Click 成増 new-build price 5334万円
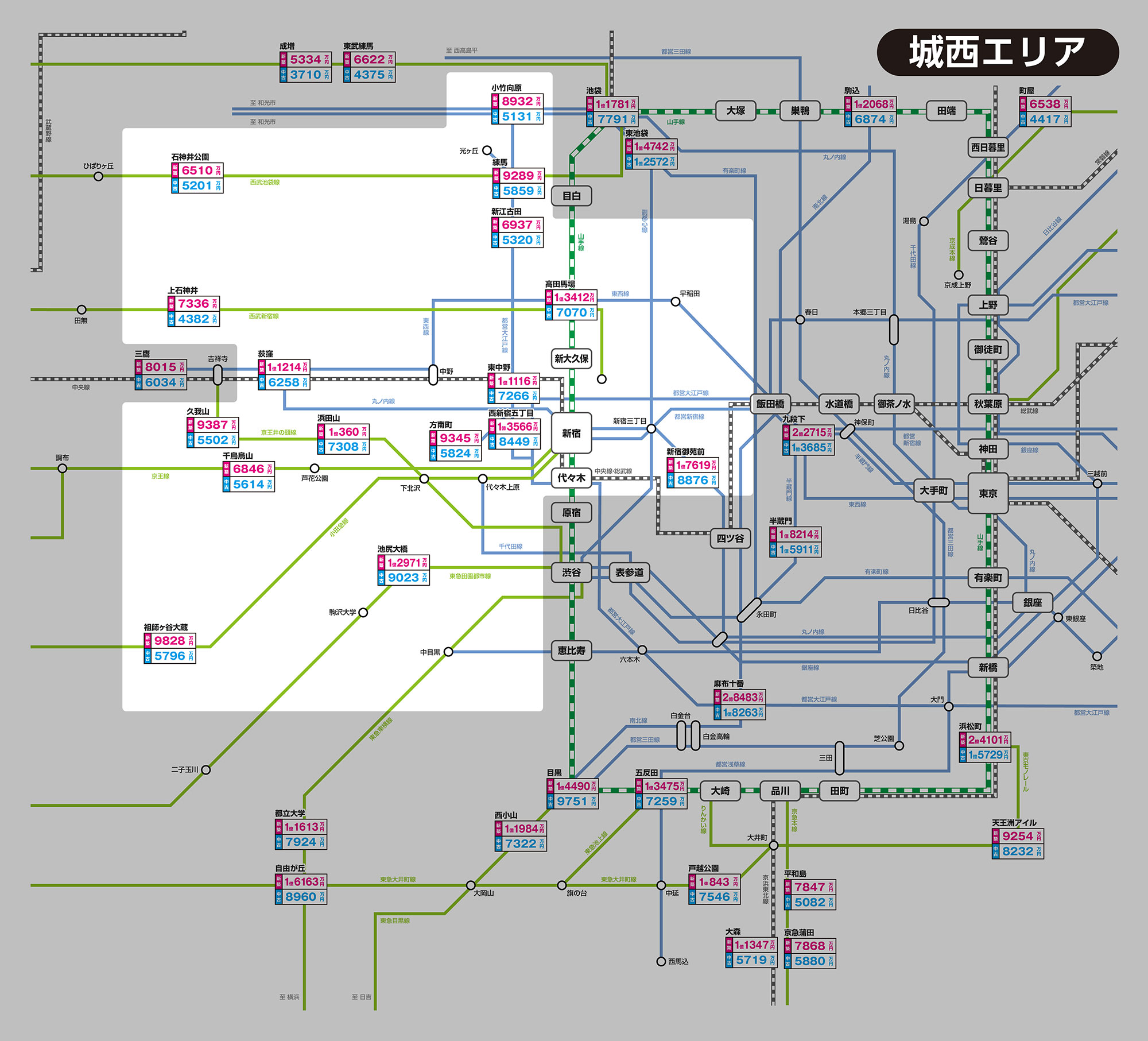Viewport: 1148px width, 1041px height. click(306, 60)
